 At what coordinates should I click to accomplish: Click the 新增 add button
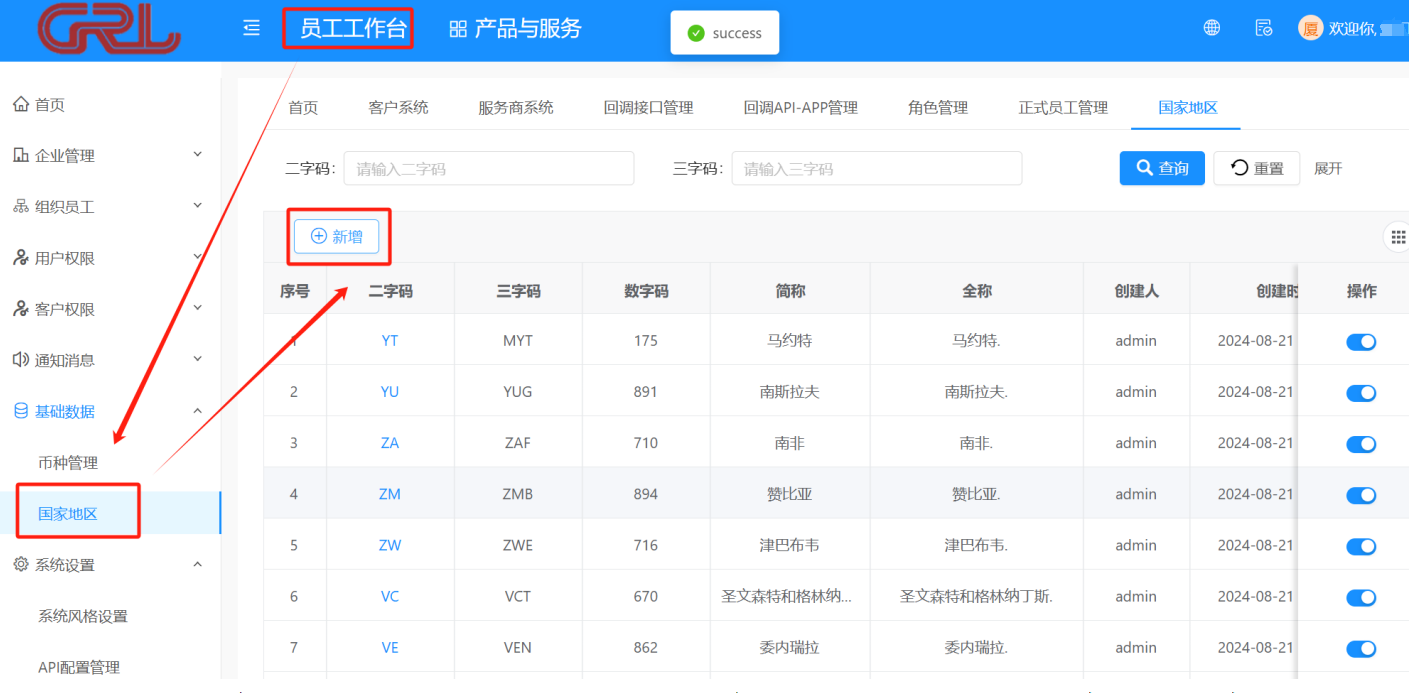pyautogui.click(x=336, y=237)
